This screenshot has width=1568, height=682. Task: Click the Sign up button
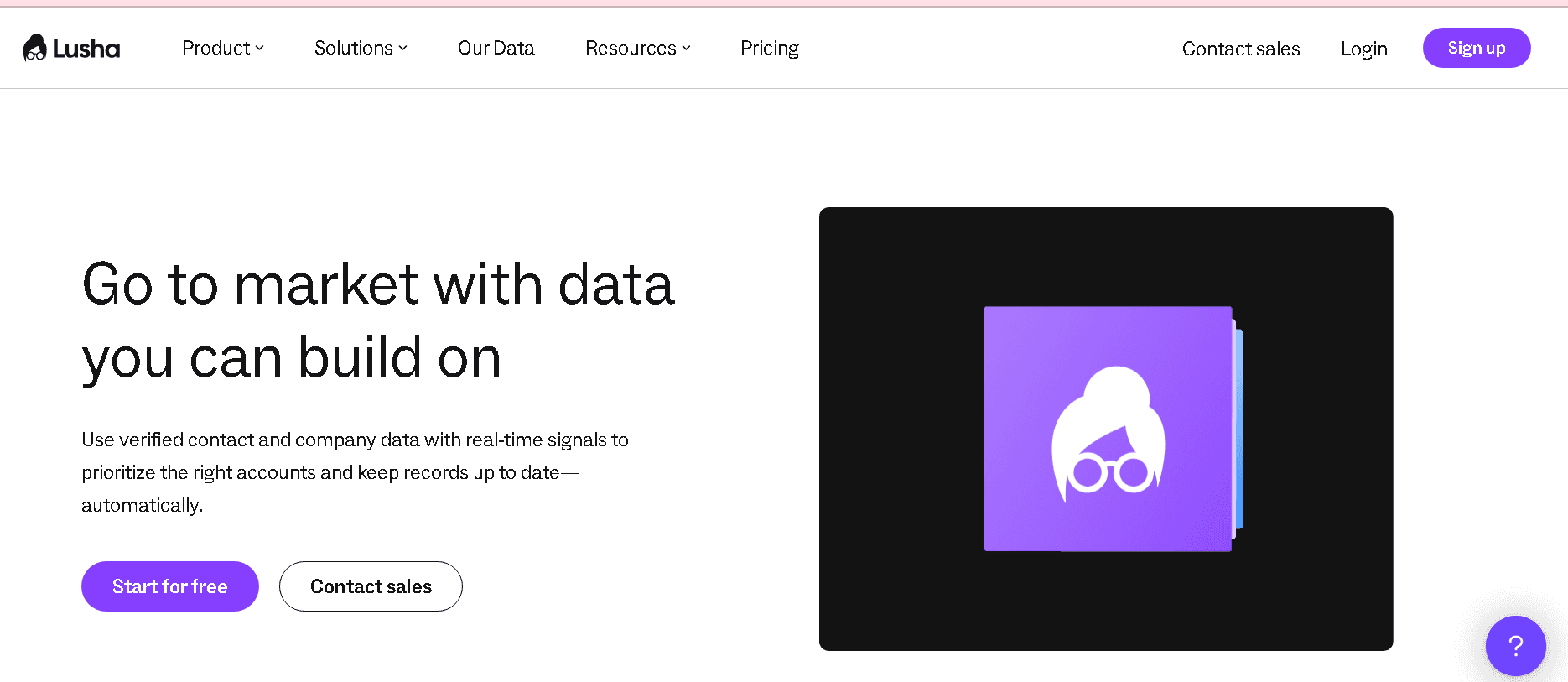pyautogui.click(x=1477, y=48)
